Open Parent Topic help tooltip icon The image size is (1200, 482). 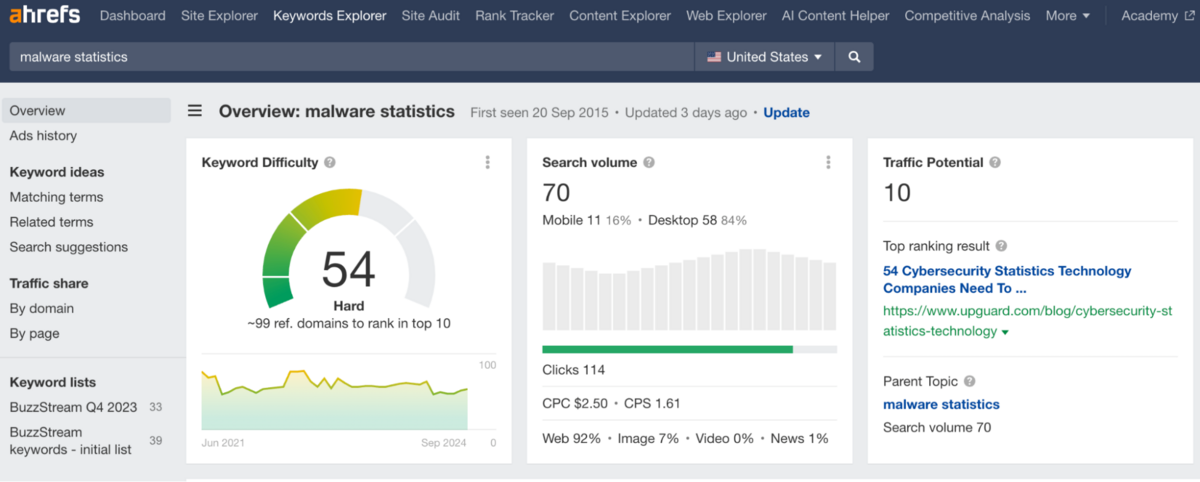pos(970,381)
